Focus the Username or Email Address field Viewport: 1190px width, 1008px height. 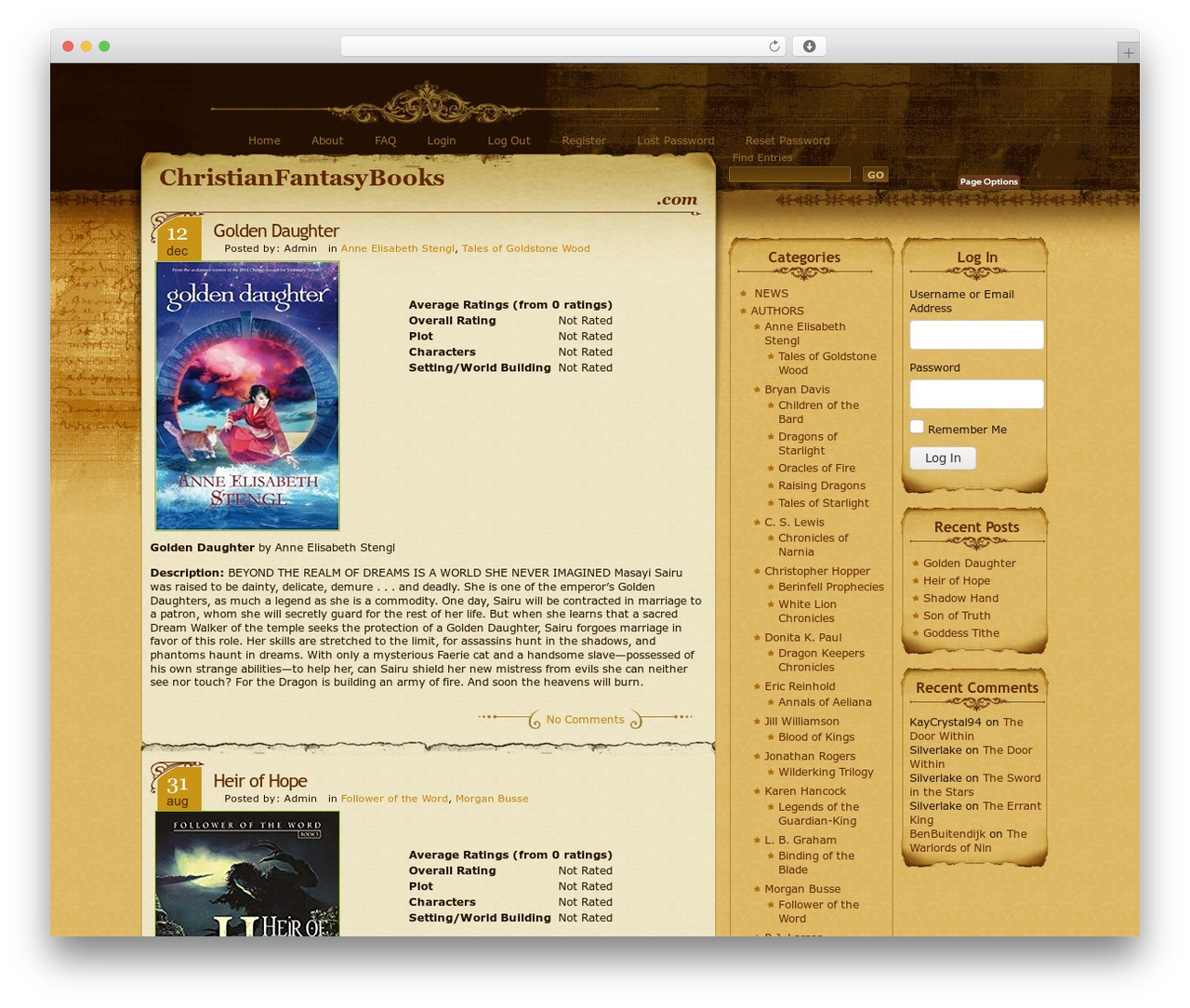coord(976,335)
